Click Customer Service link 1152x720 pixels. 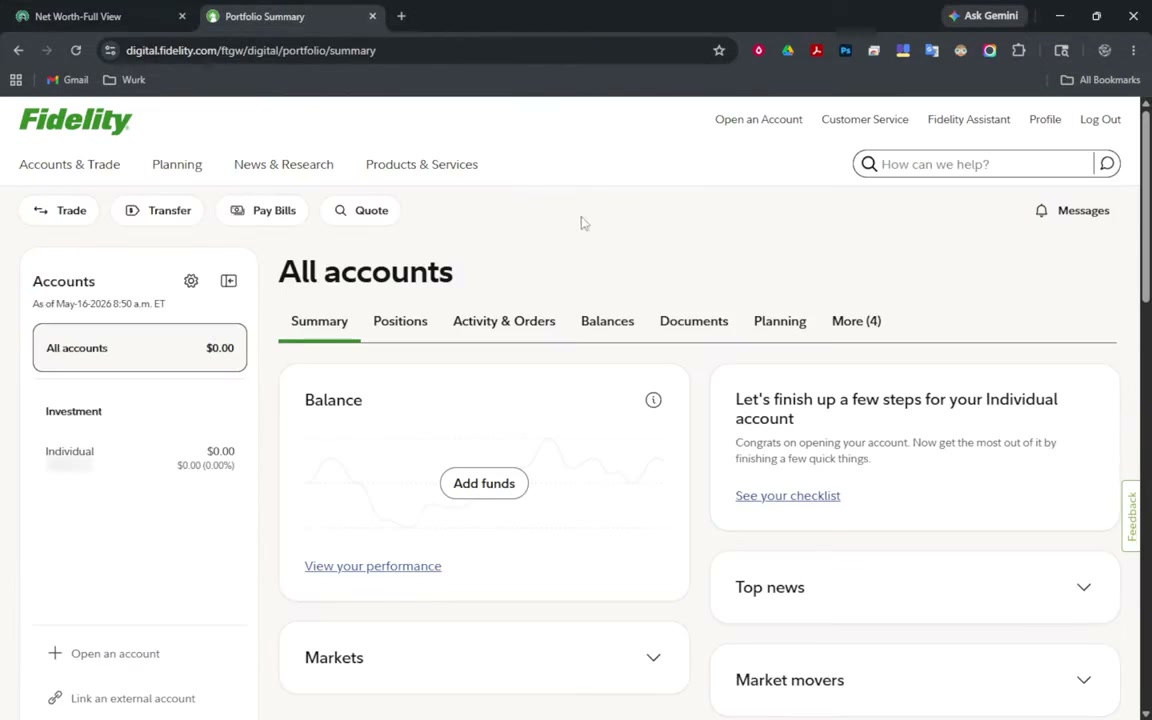[865, 120]
